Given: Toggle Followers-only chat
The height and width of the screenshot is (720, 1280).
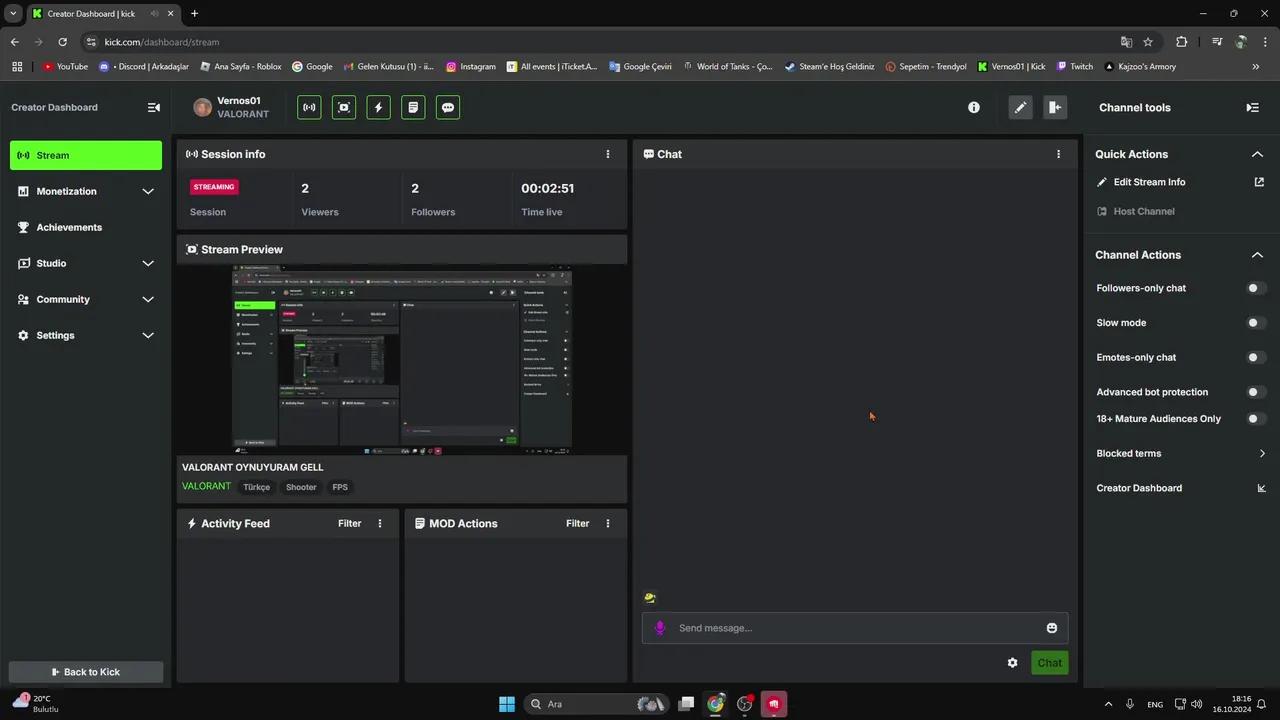Looking at the screenshot, I should click(1256, 288).
